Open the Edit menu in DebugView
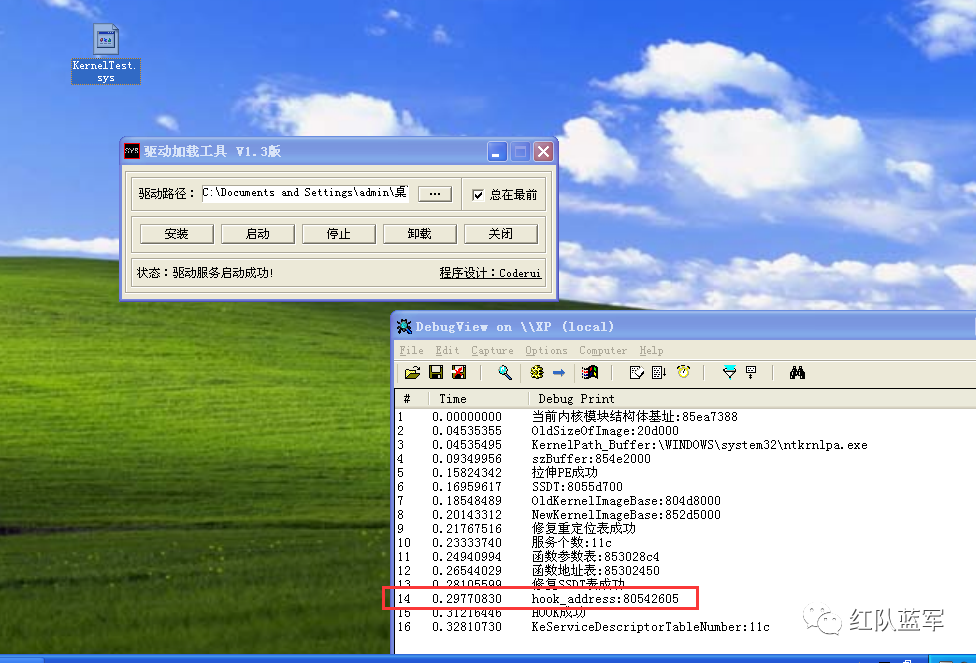Viewport: 976px width, 663px height. pos(447,350)
